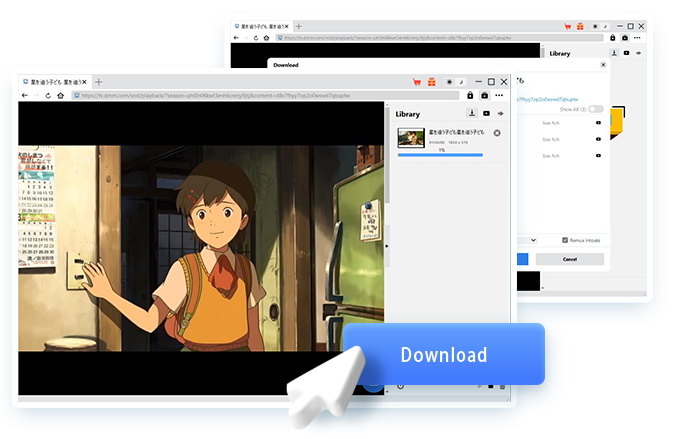Reload the page in the rear window
686x439 pixels.
coord(256,38)
